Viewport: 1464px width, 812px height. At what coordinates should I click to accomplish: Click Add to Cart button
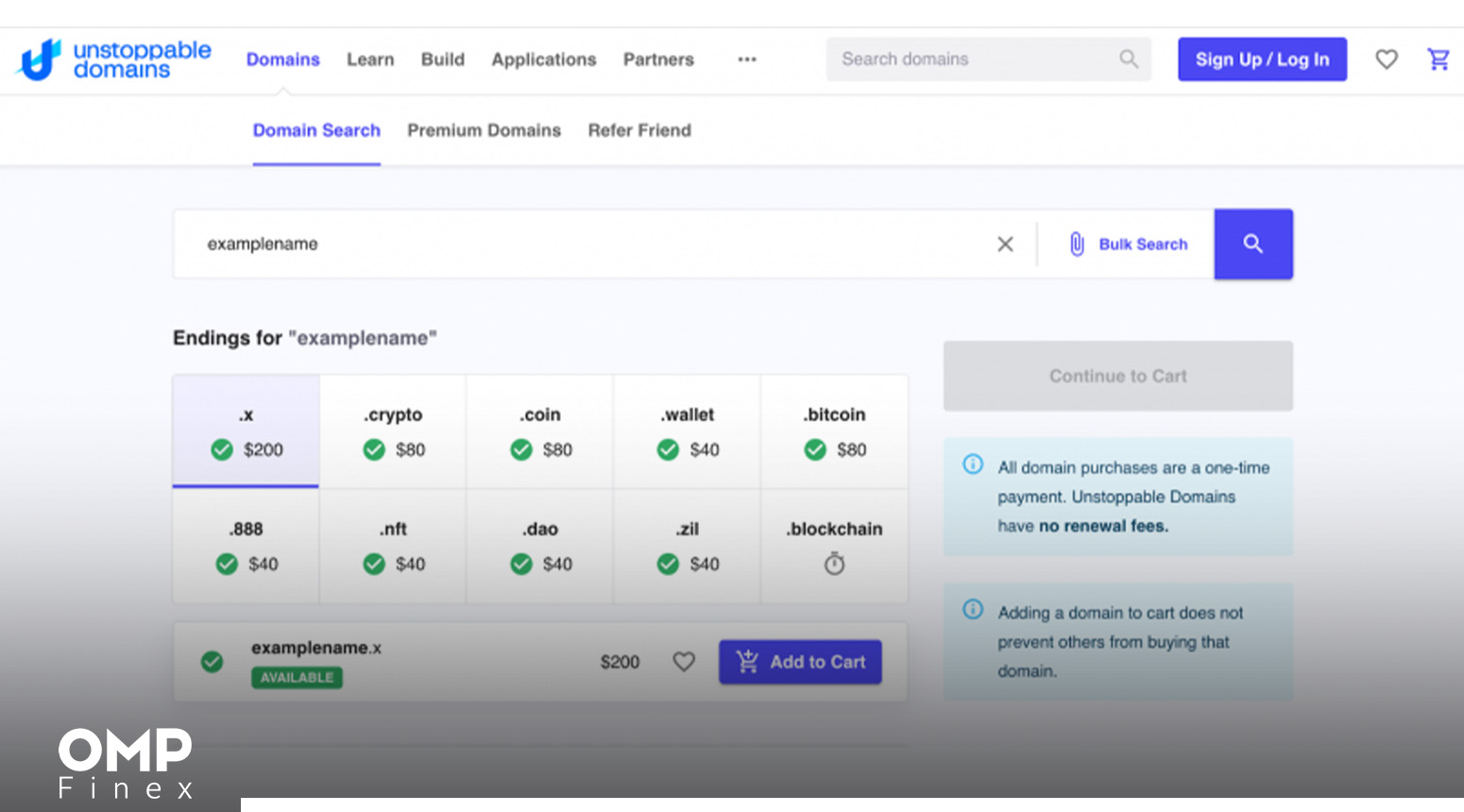point(800,662)
